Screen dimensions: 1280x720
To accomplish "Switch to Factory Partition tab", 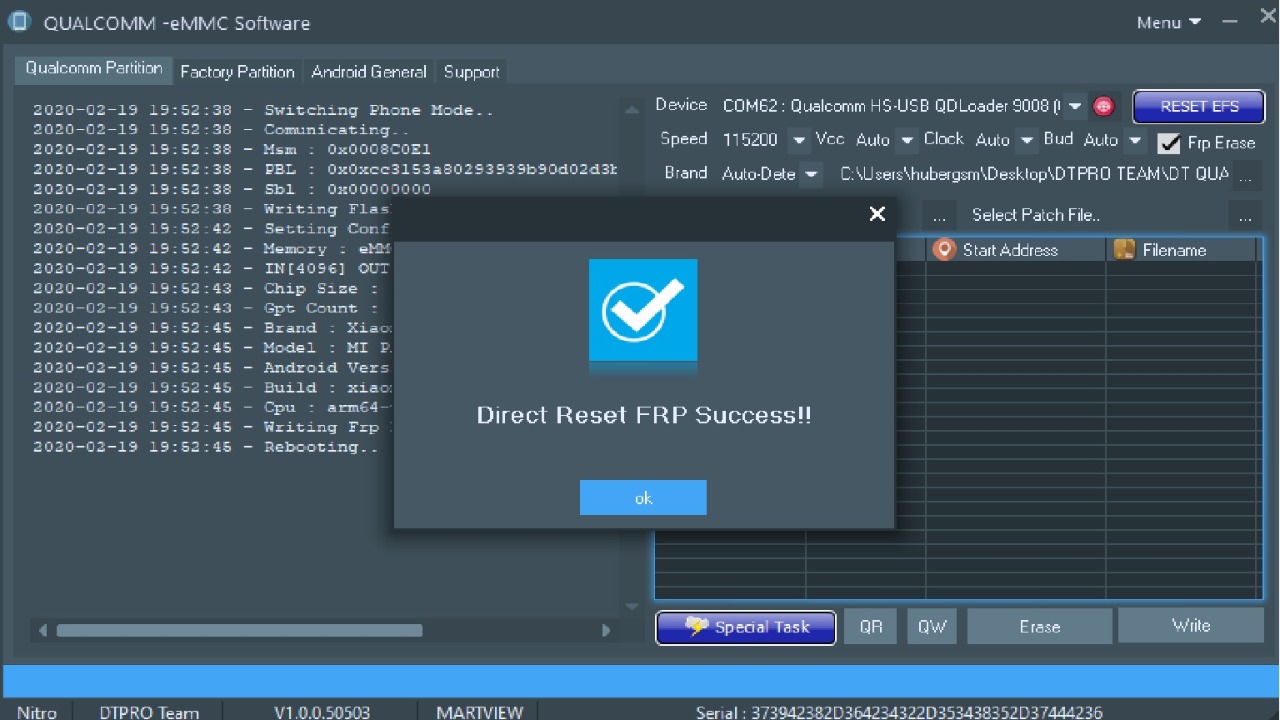I will tap(237, 72).
